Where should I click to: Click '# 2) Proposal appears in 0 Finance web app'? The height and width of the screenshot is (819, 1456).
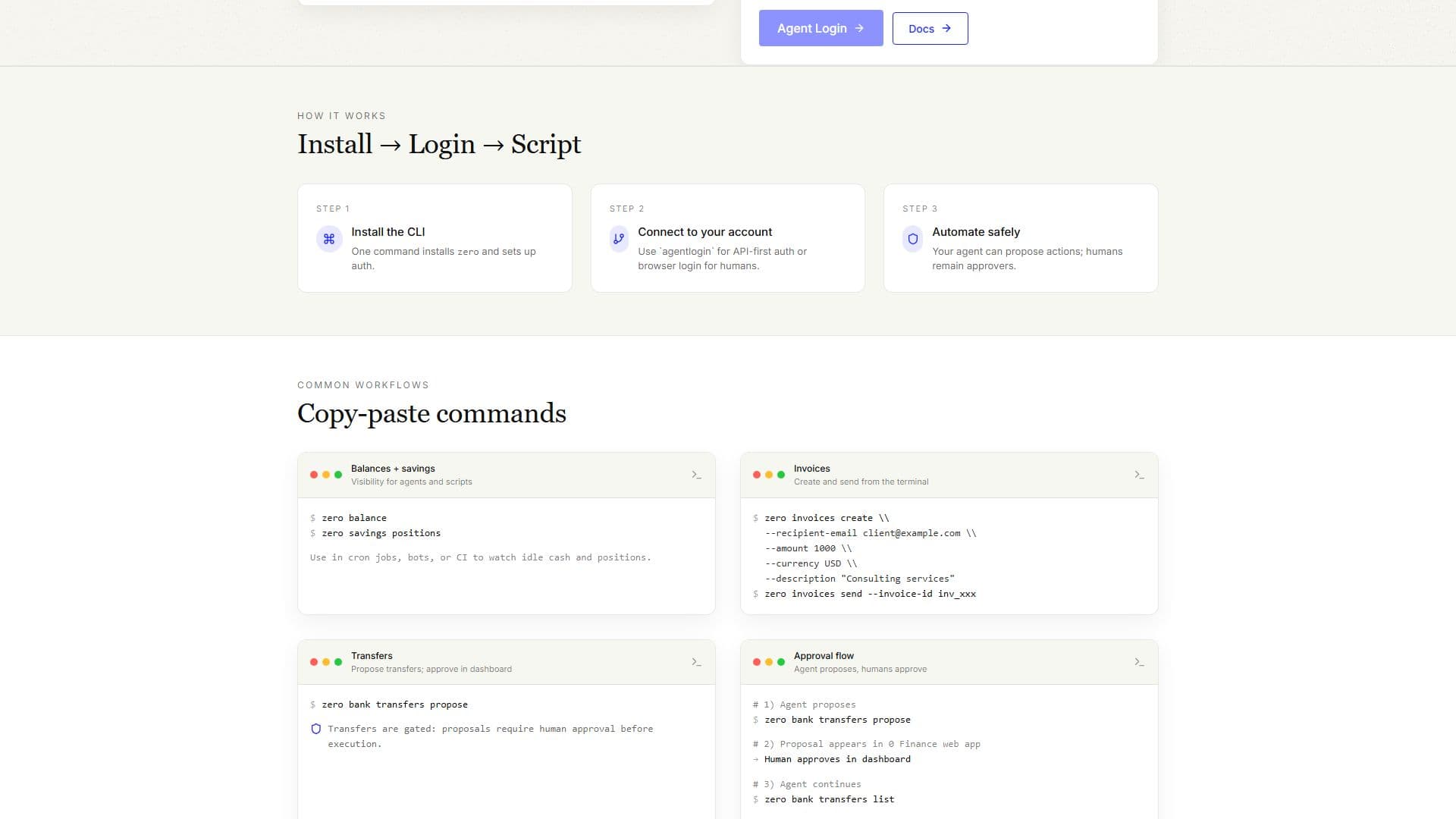click(867, 744)
